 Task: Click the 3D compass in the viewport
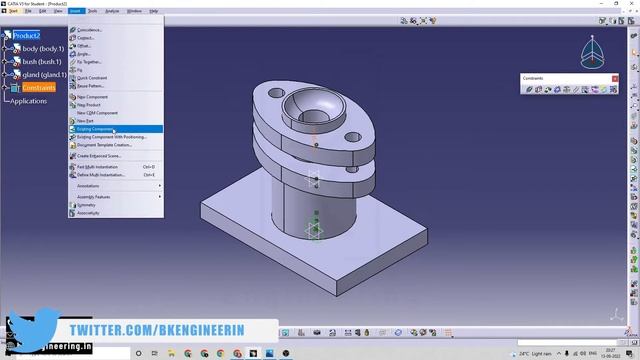tap(592, 53)
